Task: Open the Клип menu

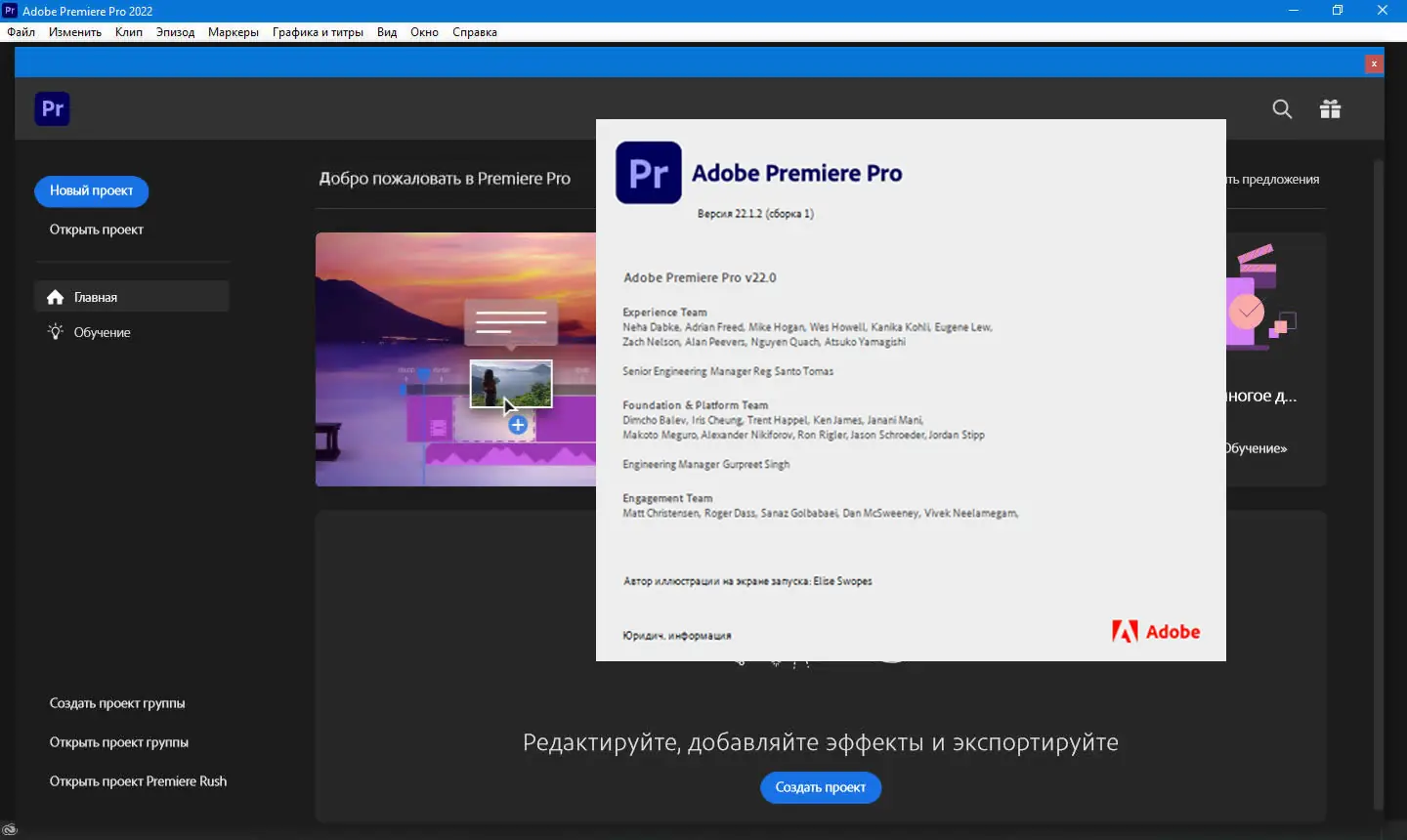Action: (129, 32)
